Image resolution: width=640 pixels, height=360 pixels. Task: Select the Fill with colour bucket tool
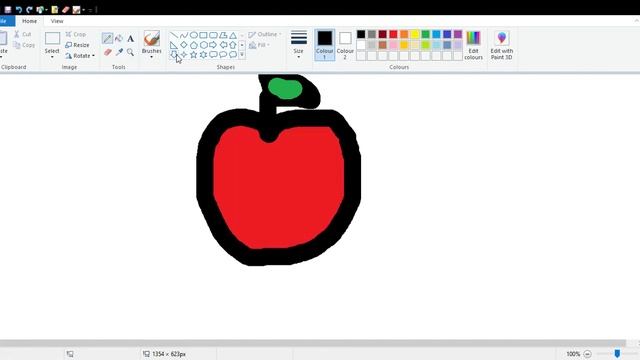(x=119, y=38)
